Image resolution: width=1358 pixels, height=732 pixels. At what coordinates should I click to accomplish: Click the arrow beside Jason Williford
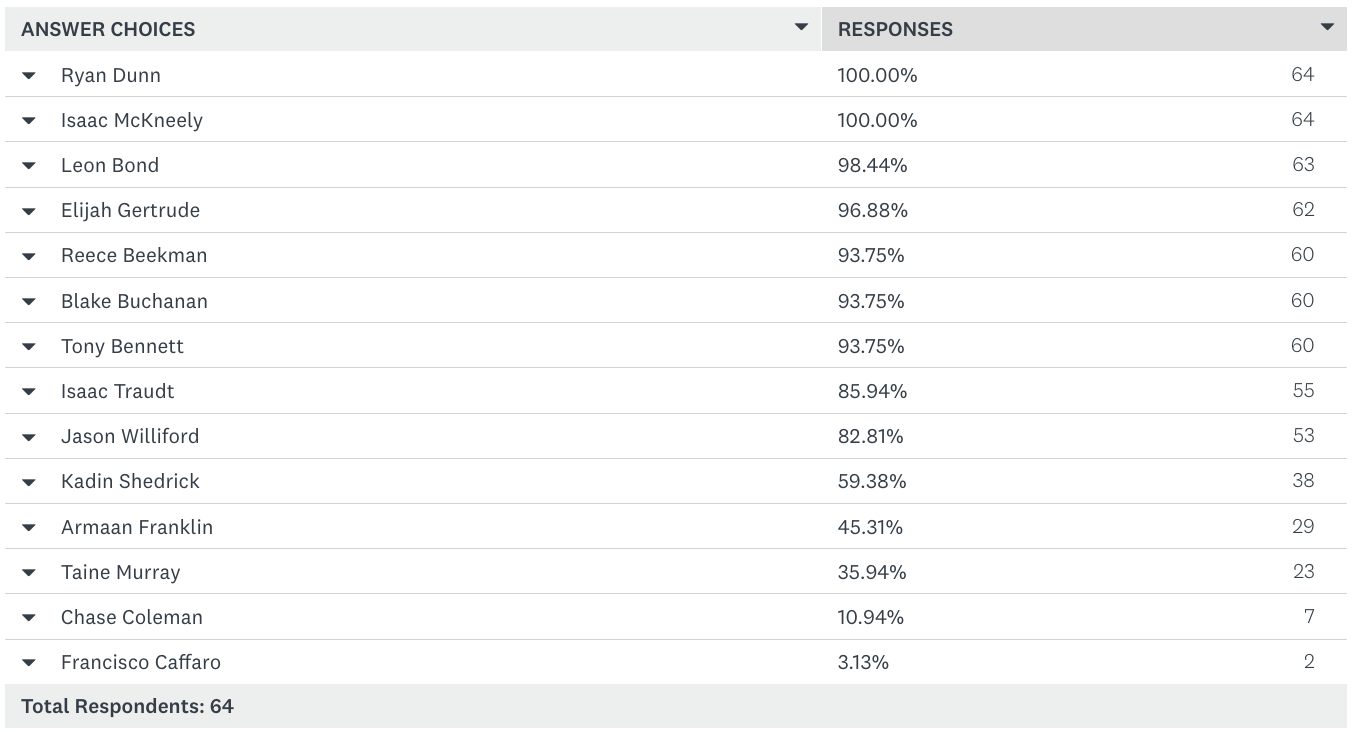[x=29, y=437]
